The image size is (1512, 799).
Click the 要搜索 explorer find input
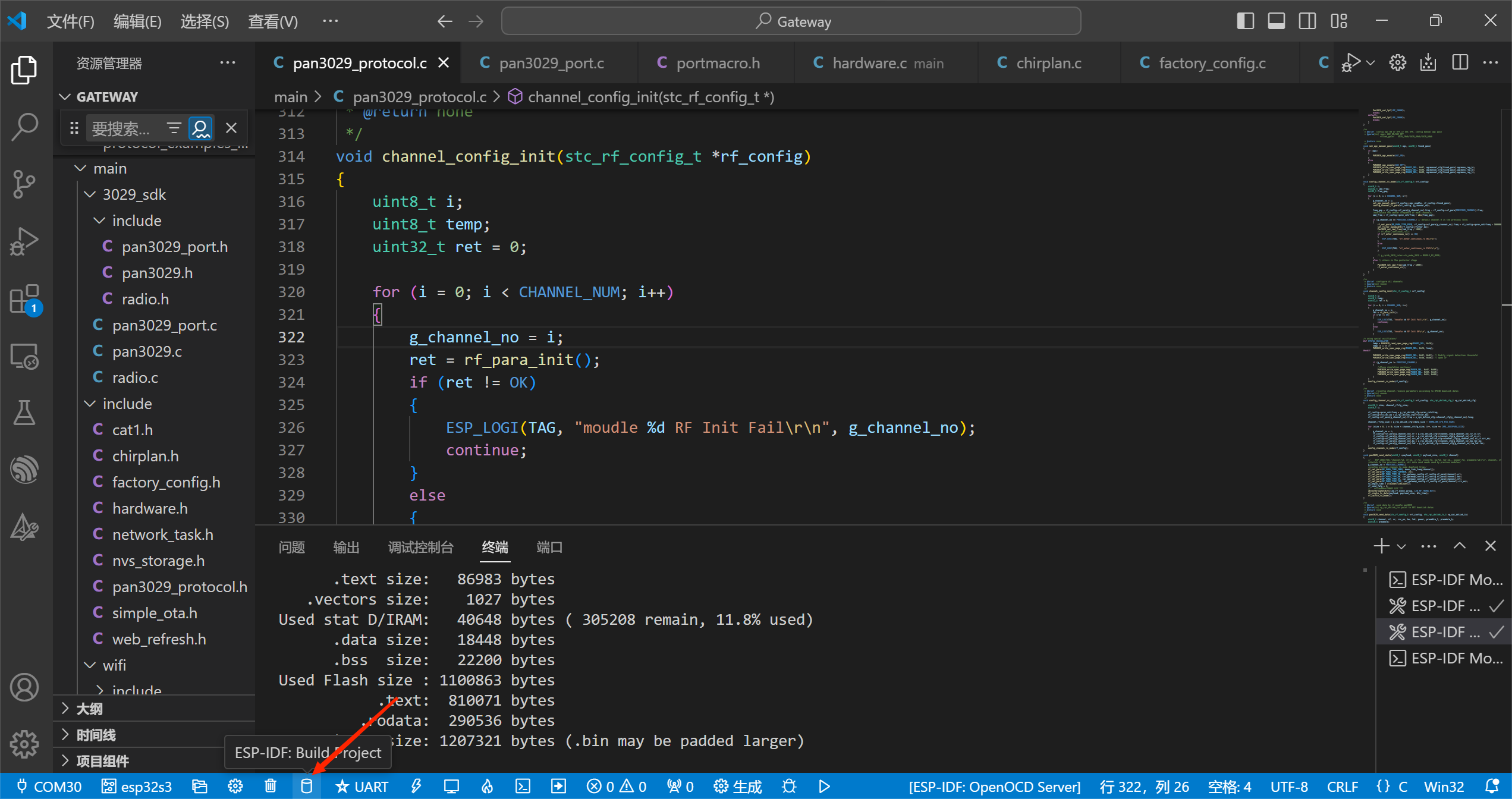click(x=121, y=128)
